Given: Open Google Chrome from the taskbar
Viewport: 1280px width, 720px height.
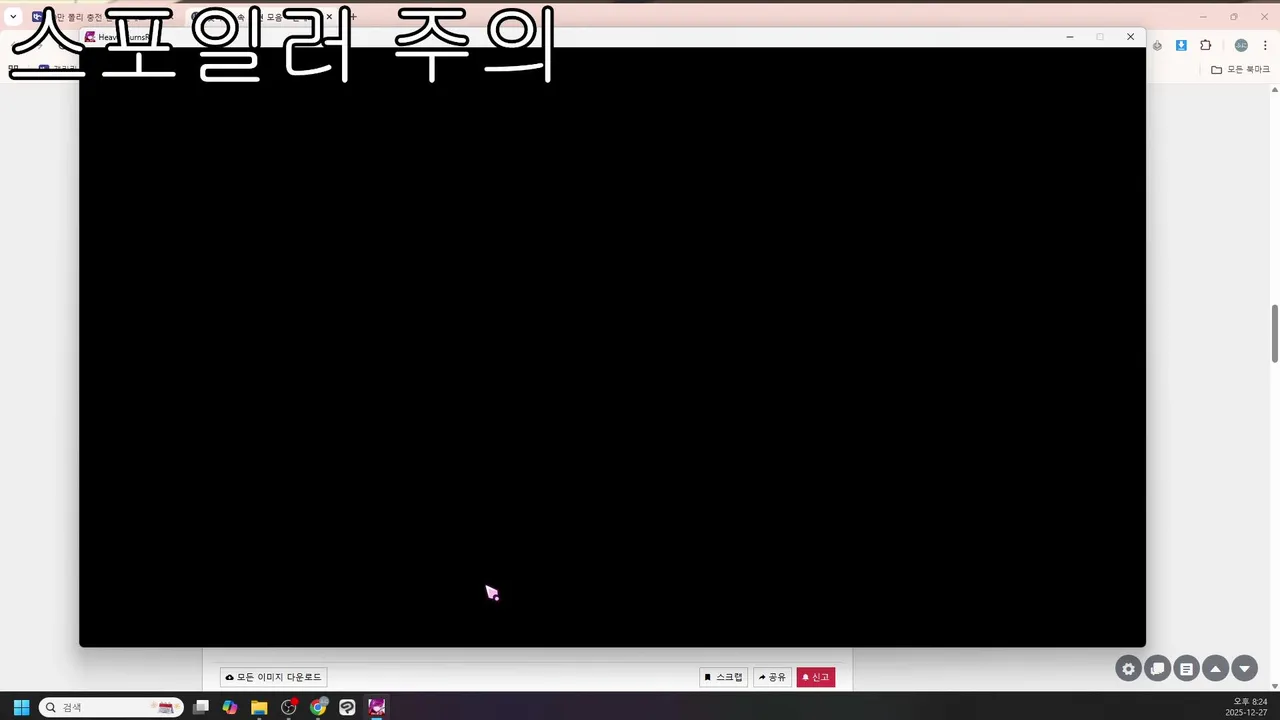Looking at the screenshot, I should pyautogui.click(x=318, y=707).
